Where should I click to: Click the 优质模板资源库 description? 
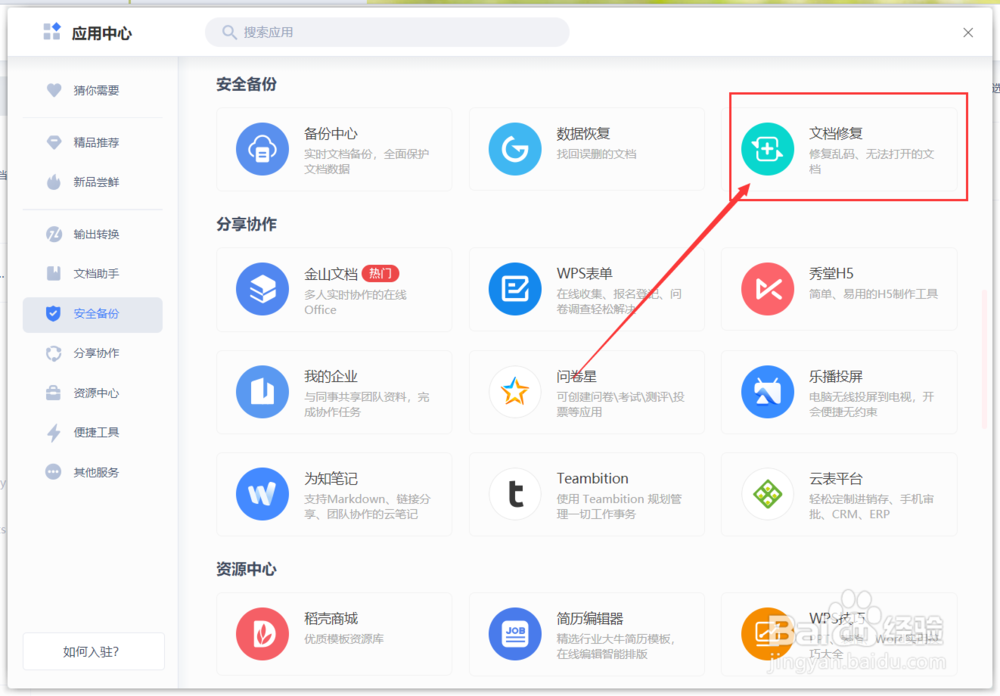(344, 639)
